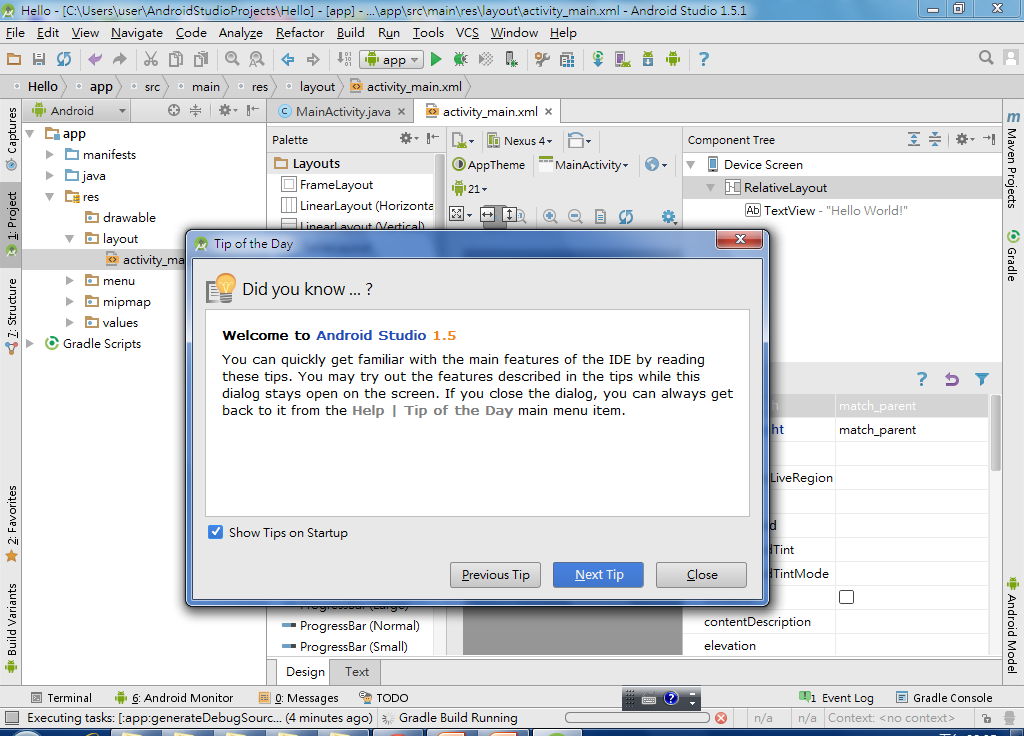Screen dimensions: 1024x736
Task: Click the Zoom Out design icon
Action: point(575,216)
